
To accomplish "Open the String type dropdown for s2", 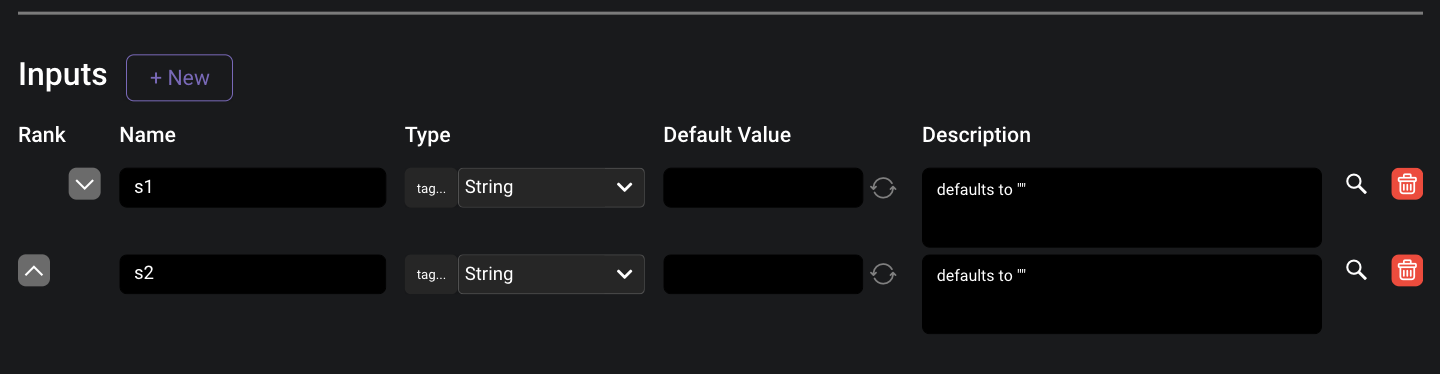I will (551, 274).
